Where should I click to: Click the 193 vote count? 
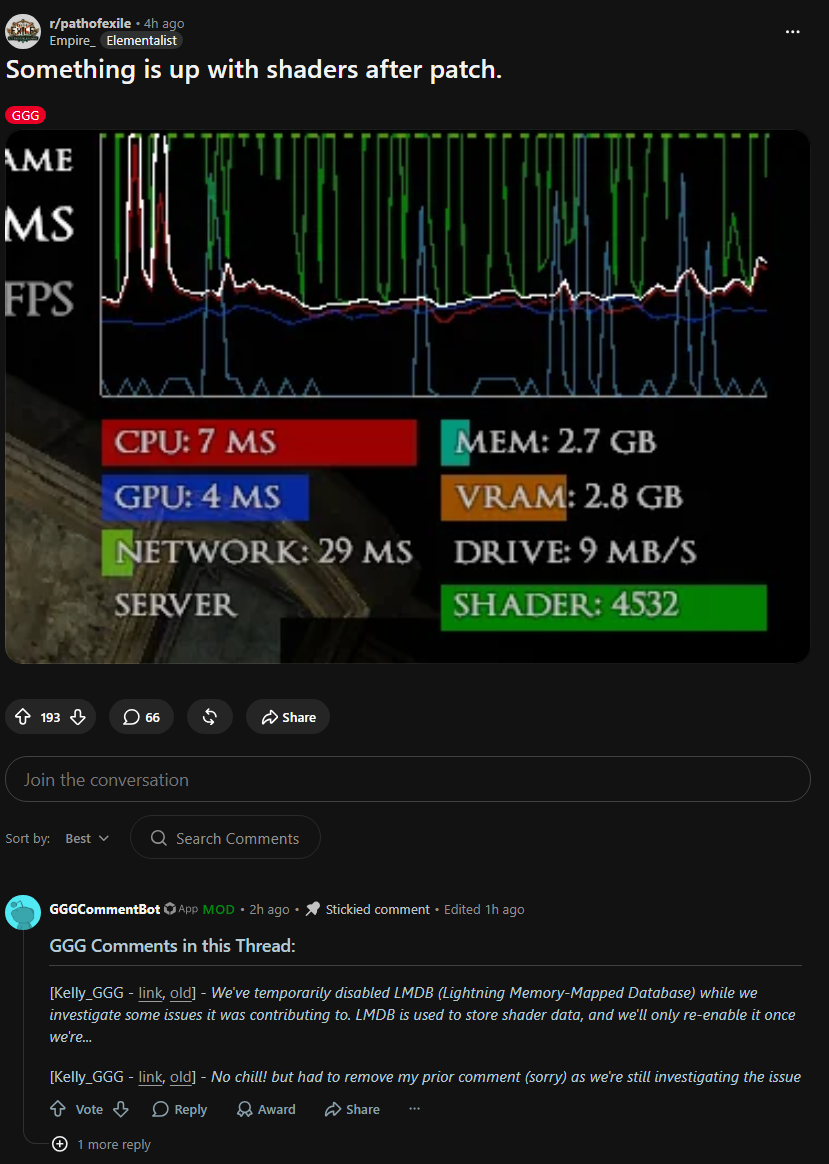click(50, 718)
